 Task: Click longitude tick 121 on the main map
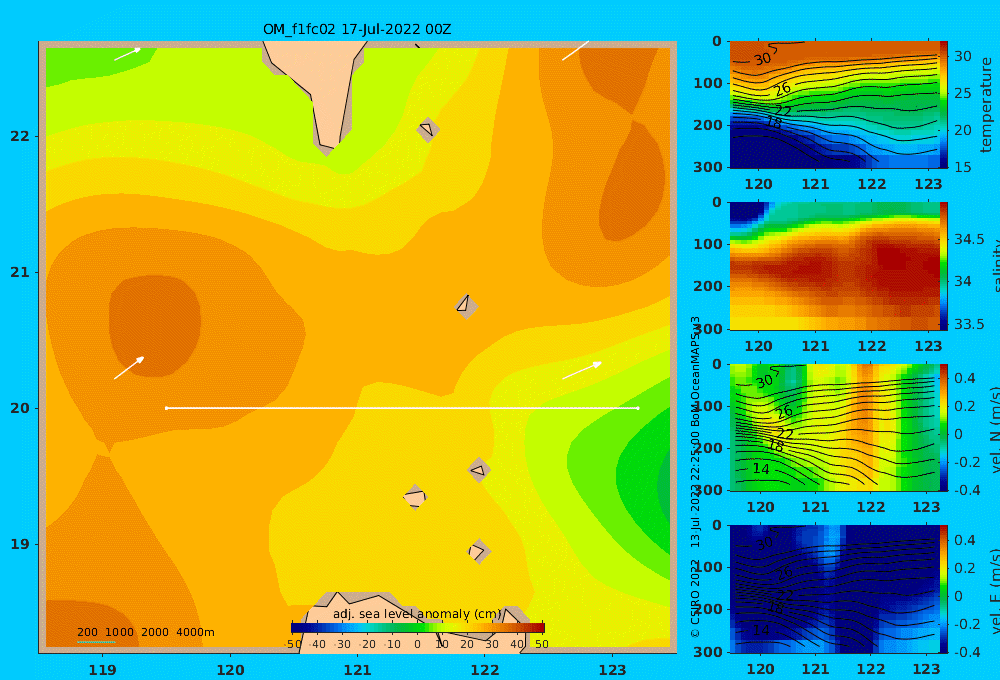(x=358, y=670)
